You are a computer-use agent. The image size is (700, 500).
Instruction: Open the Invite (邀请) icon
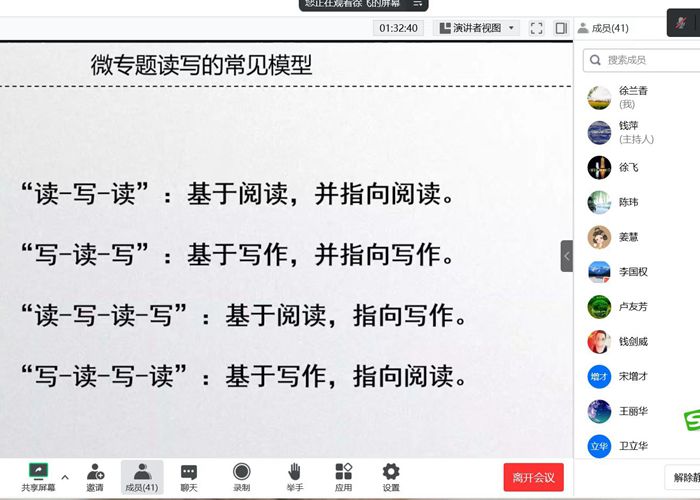point(95,471)
